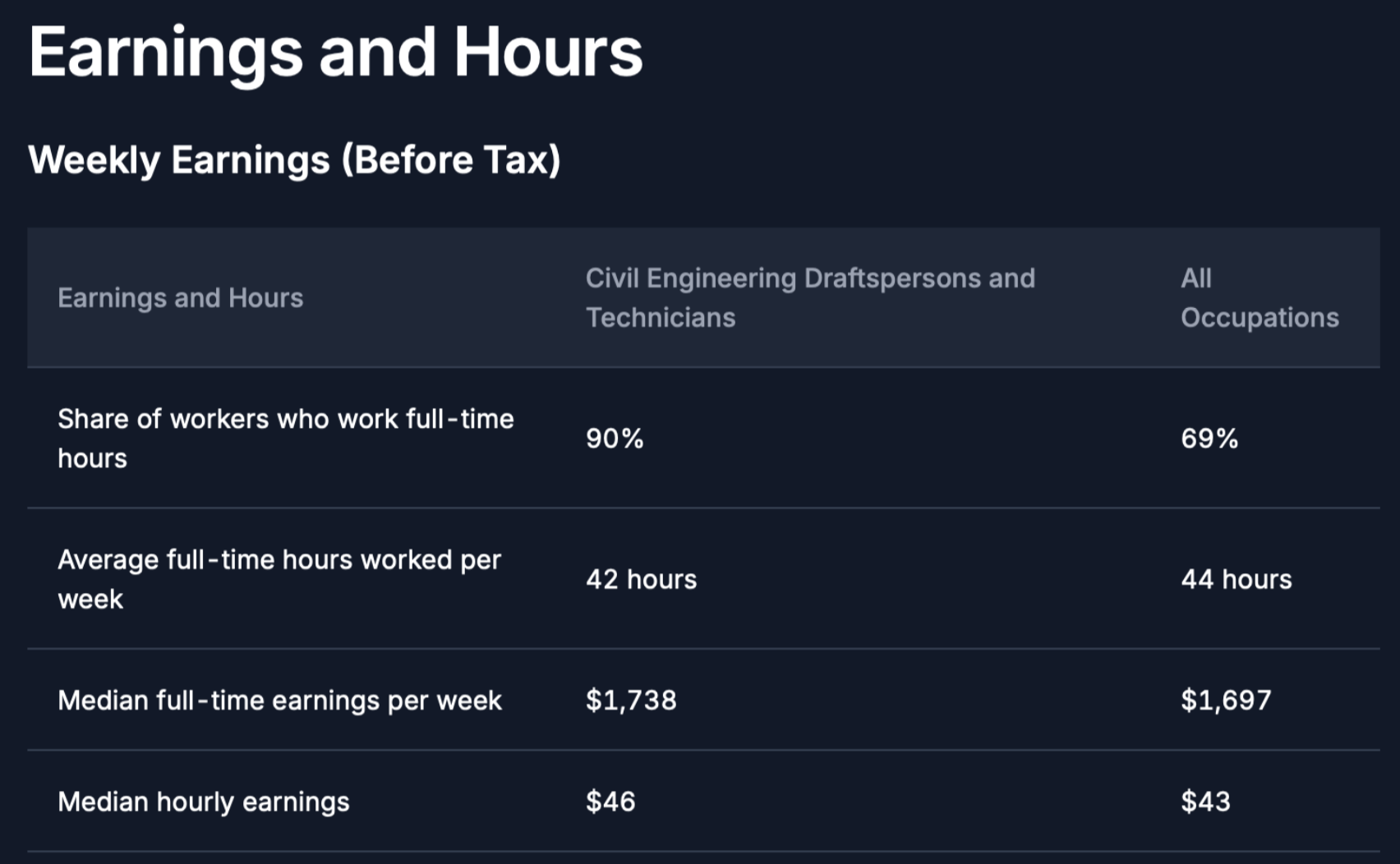The image size is (1400, 864).
Task: Select the All Occupations column header
Action: pos(1259,297)
